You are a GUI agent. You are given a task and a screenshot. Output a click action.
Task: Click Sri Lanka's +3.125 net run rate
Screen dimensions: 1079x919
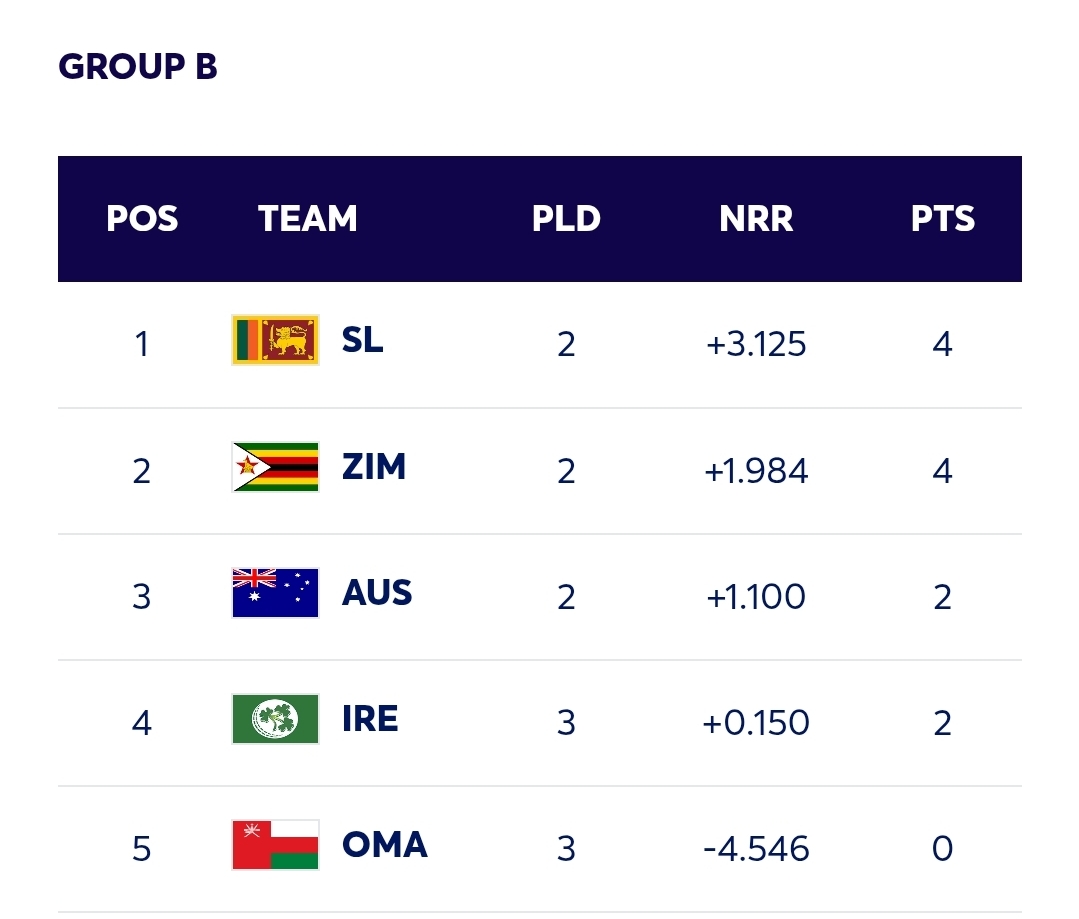pos(756,345)
